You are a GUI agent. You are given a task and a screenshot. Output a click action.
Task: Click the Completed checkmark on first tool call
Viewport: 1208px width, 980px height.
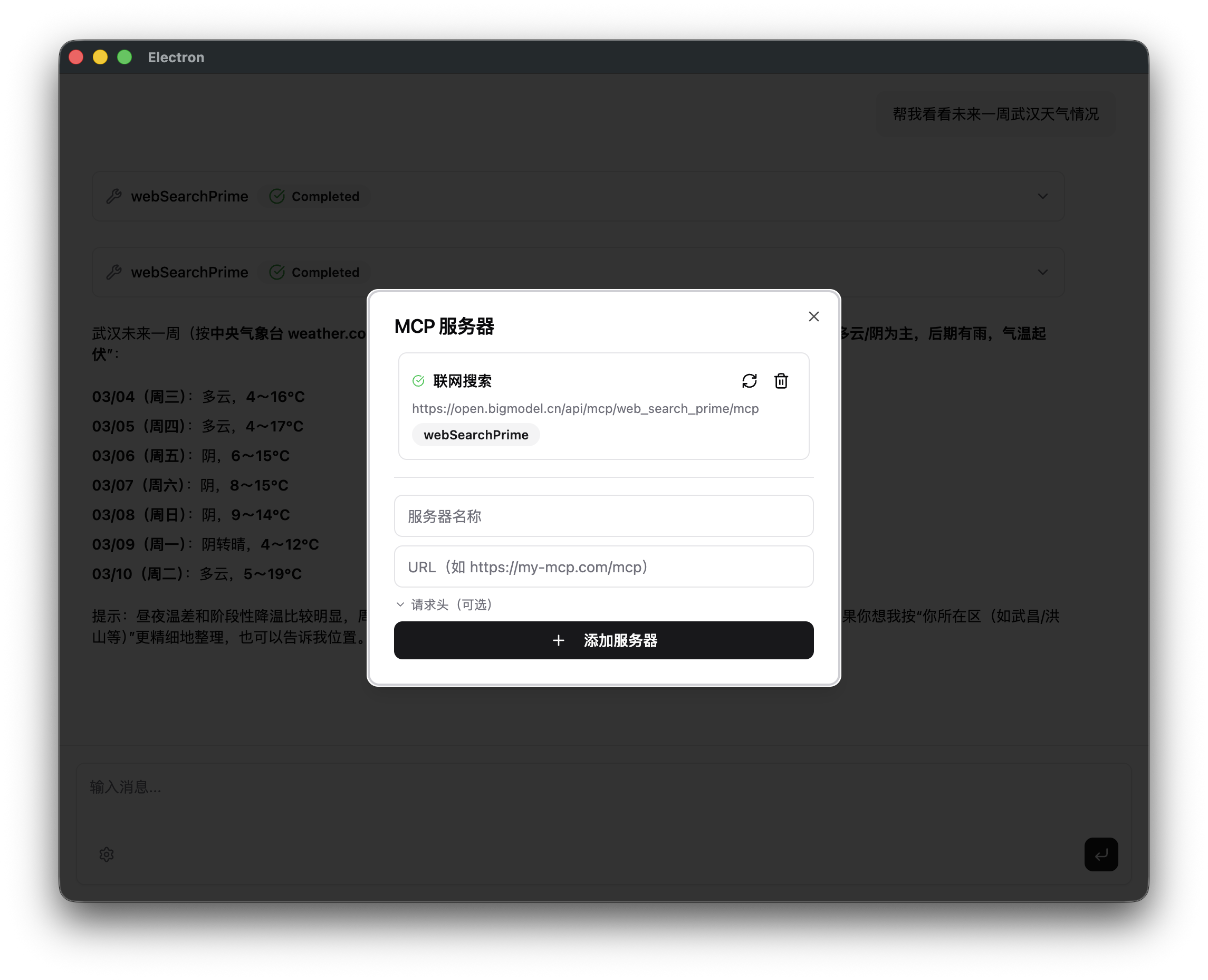tap(277, 196)
